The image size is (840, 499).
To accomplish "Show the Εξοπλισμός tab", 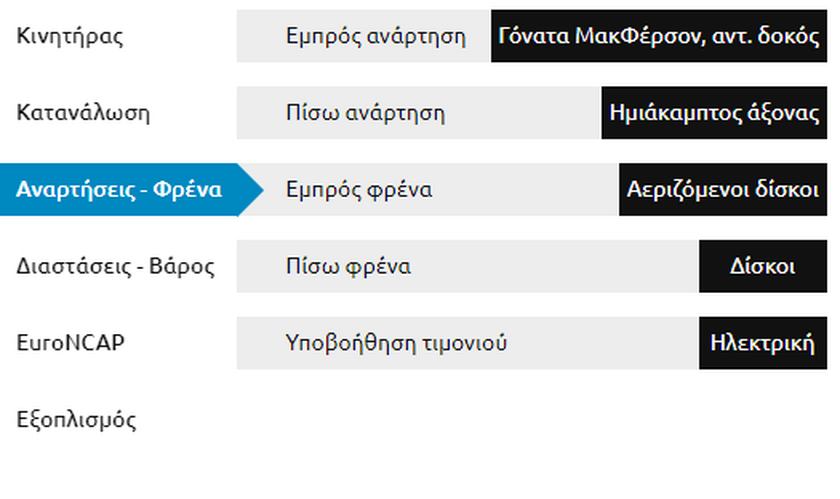I will [x=77, y=420].
